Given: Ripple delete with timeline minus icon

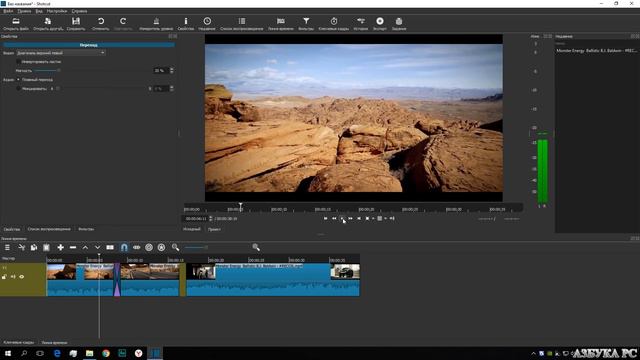Looking at the screenshot, I should pyautogui.click(x=73, y=247).
